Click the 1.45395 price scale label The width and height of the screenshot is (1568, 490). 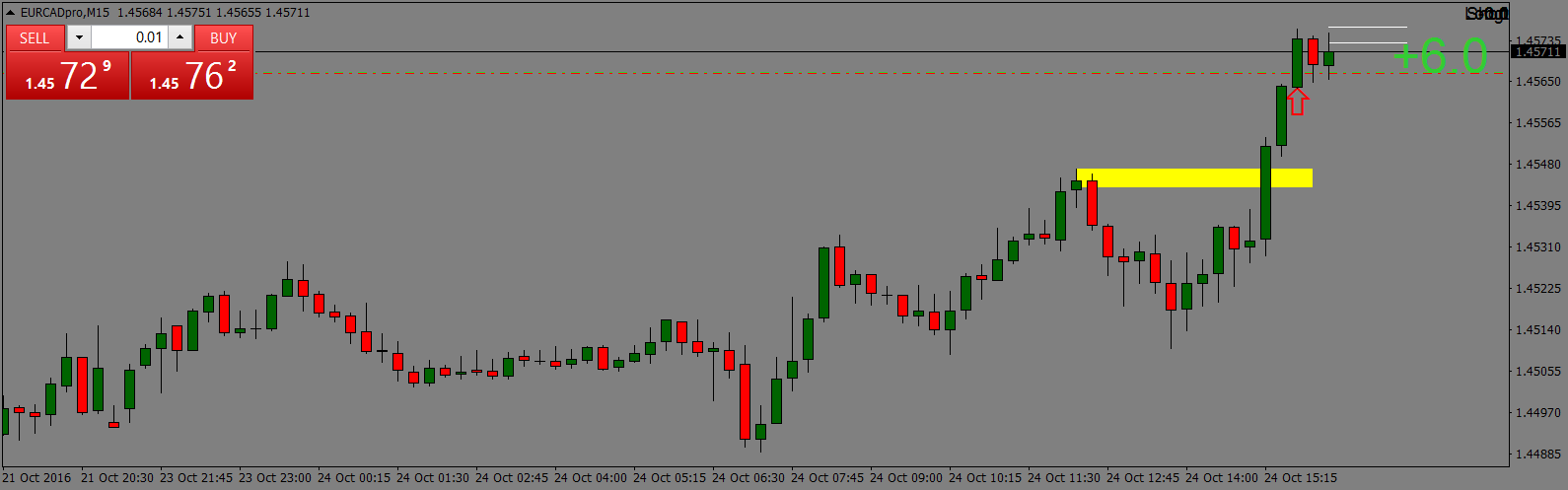[x=1538, y=206]
